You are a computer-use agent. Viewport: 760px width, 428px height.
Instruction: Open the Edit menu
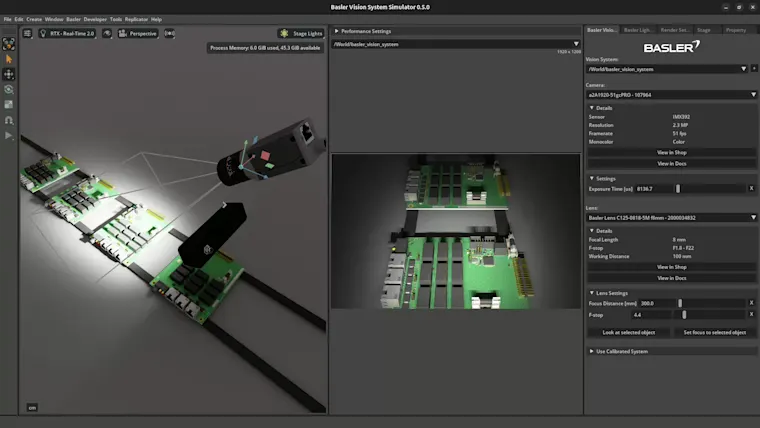(x=19, y=19)
